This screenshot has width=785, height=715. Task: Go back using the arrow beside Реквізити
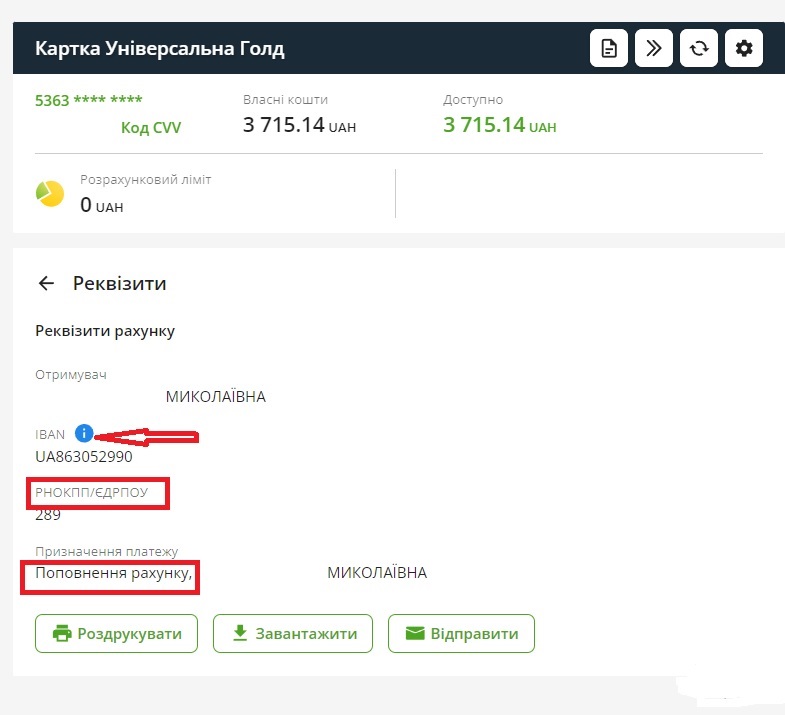(46, 283)
